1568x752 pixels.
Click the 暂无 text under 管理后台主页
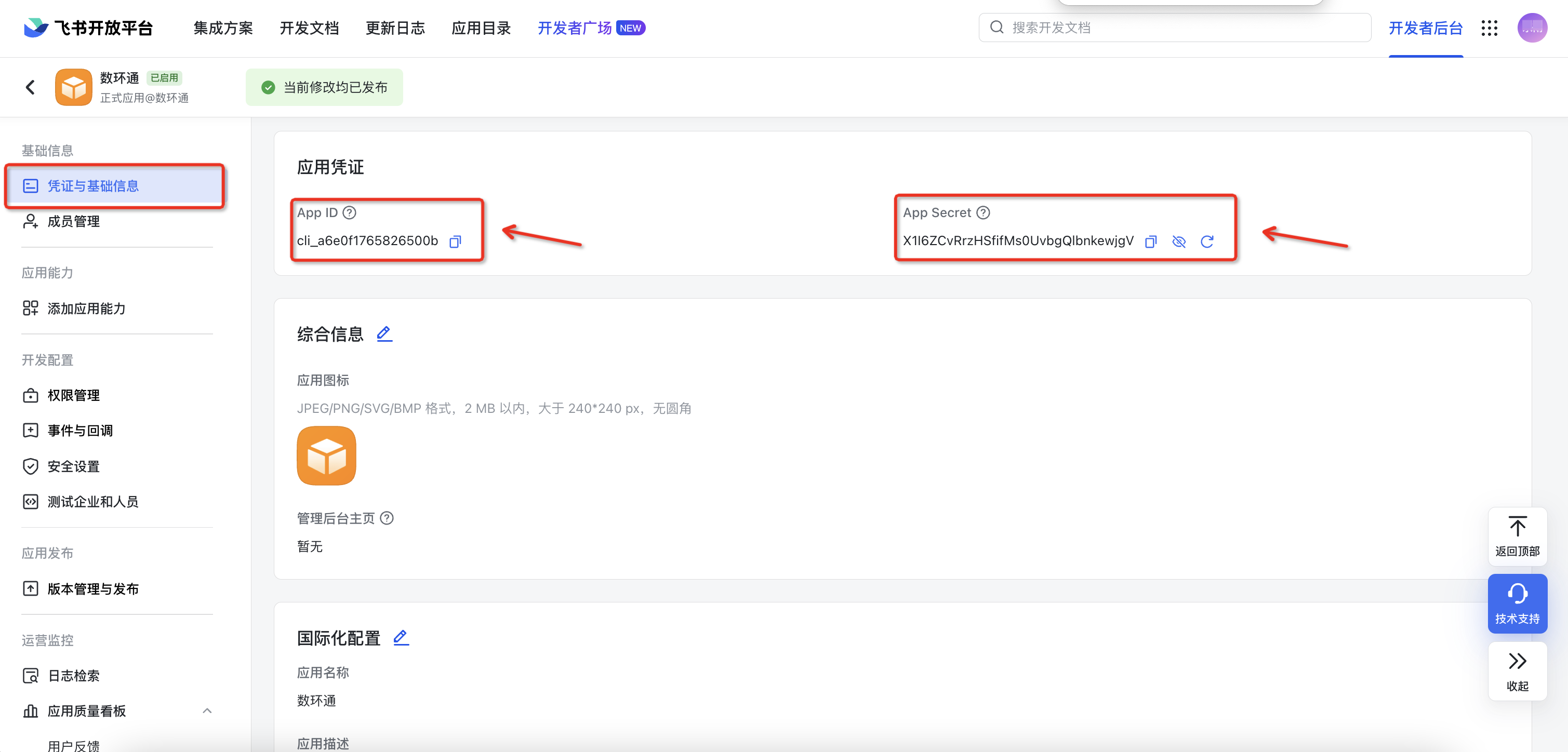click(x=310, y=546)
